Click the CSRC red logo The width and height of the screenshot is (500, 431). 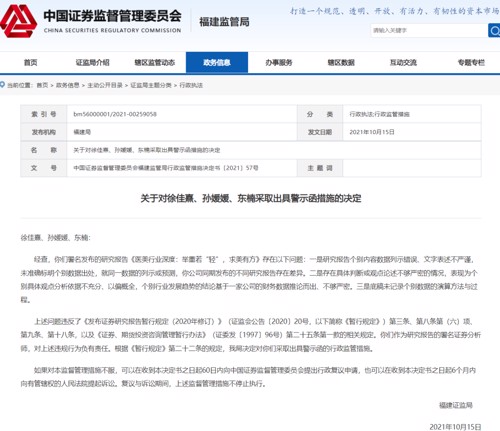19,21
